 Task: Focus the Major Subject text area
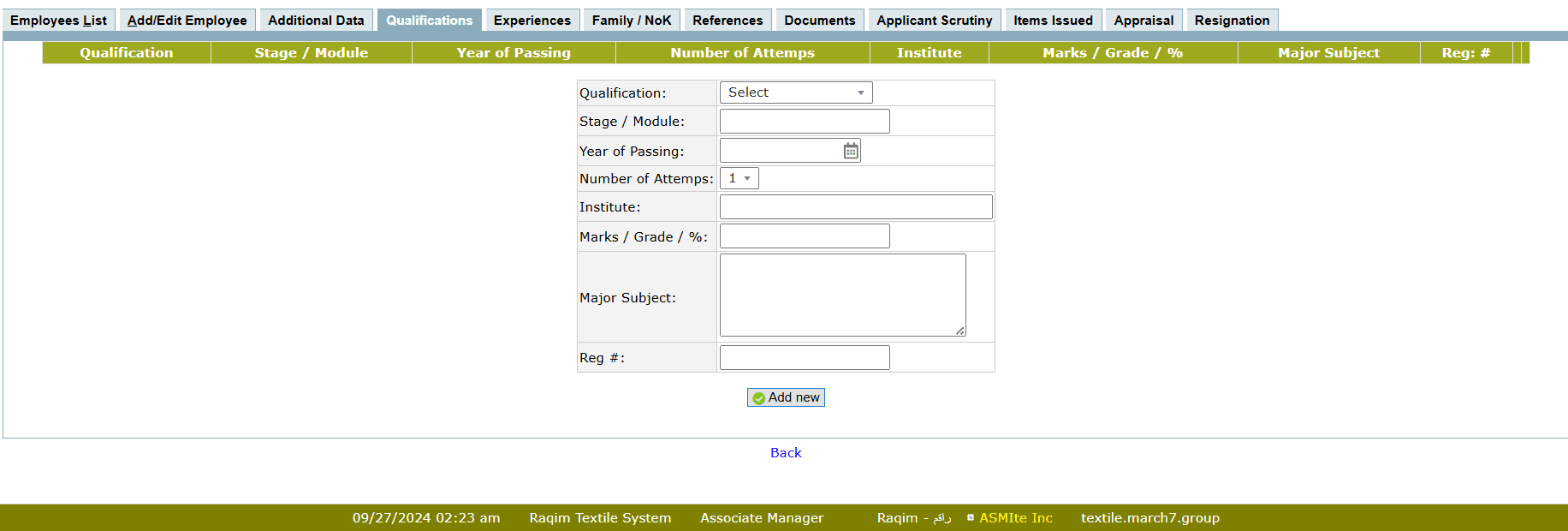coord(842,295)
